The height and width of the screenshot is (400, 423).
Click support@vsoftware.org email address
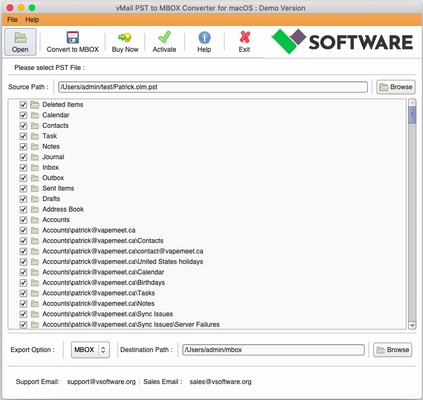coord(101,382)
